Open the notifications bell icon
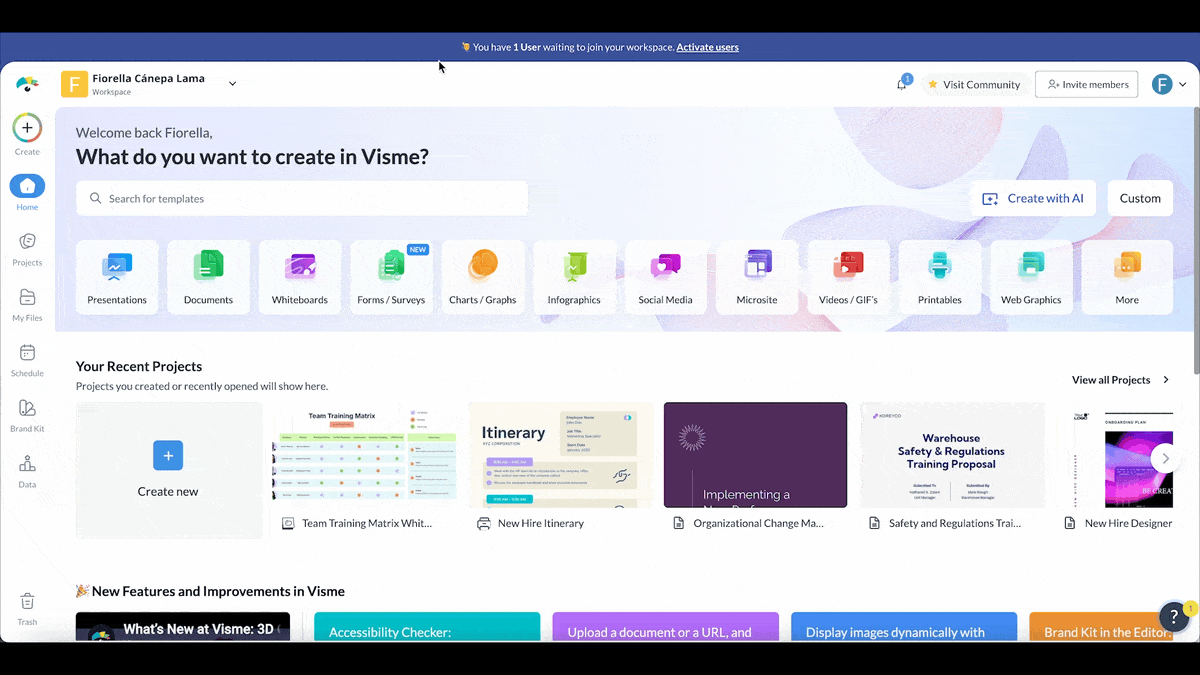1200x675 pixels. pyautogui.click(x=901, y=84)
